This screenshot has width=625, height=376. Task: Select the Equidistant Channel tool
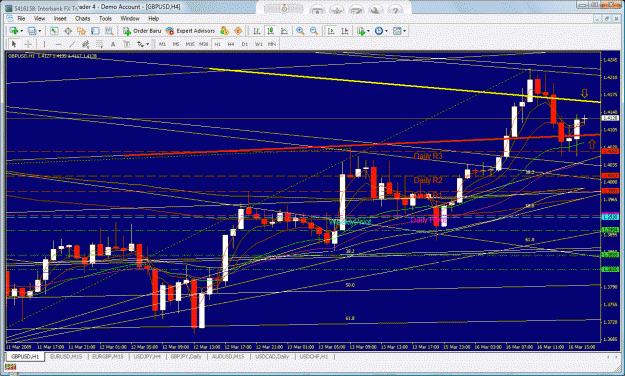pos(85,44)
